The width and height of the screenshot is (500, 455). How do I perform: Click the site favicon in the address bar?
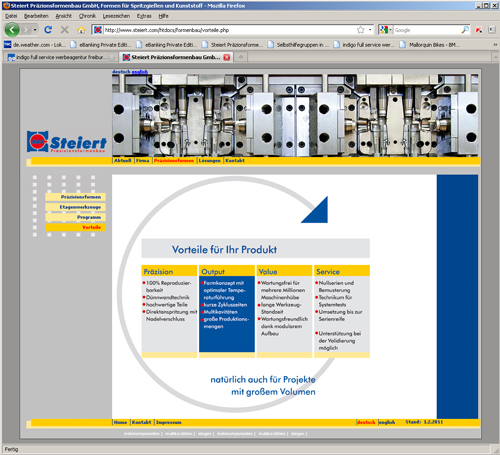[98, 30]
